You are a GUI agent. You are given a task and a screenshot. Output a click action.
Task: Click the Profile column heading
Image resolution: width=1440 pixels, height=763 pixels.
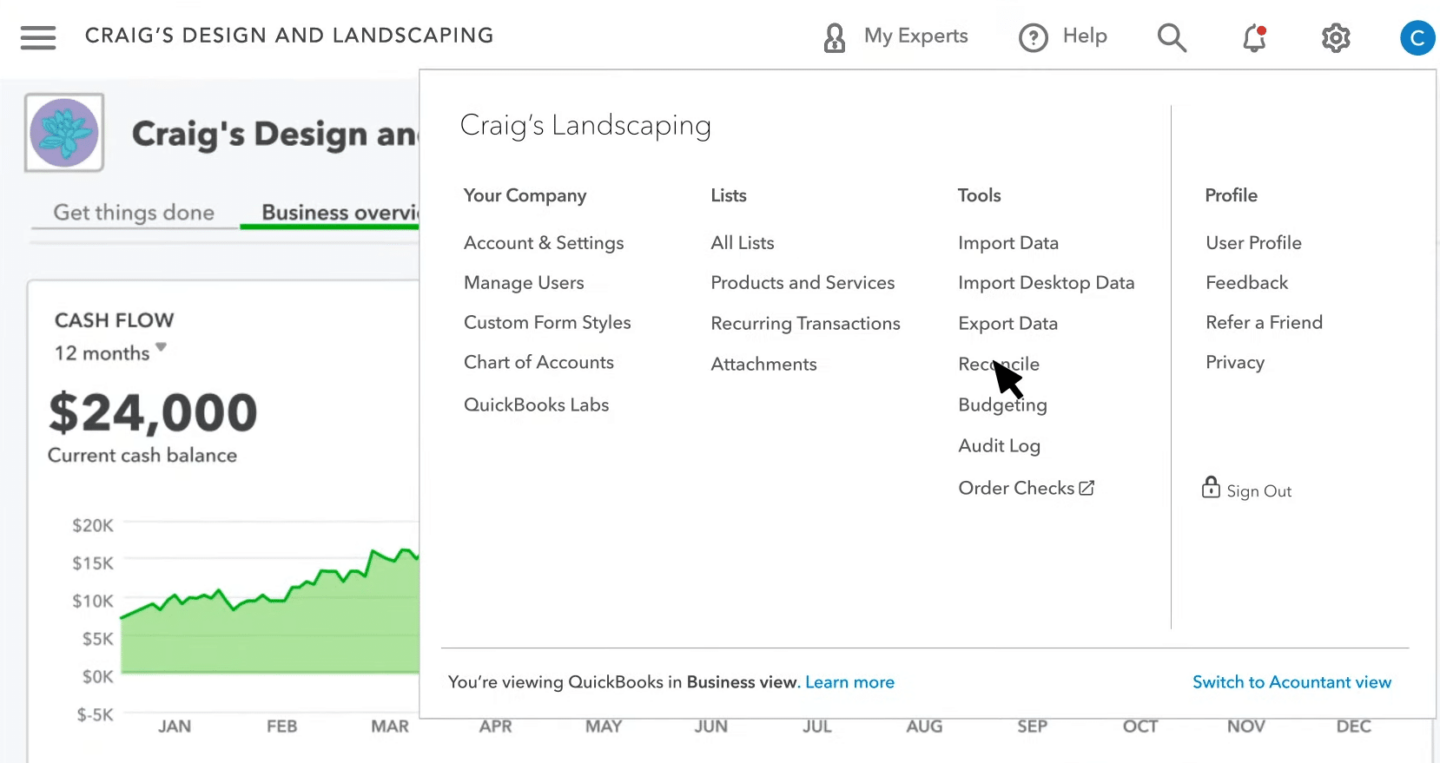[x=1231, y=196]
